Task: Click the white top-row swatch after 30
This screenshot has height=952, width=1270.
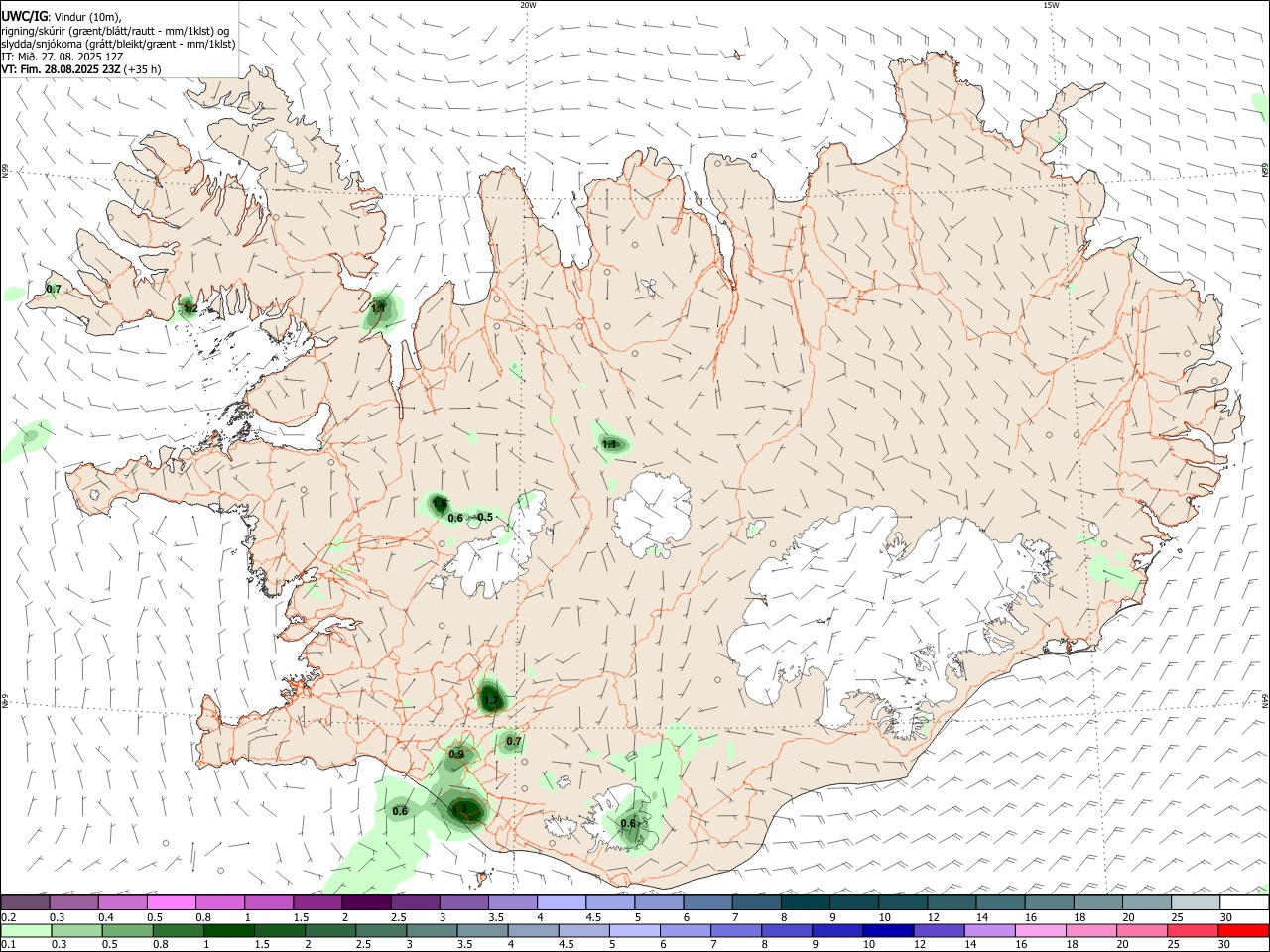Action: point(1244,903)
